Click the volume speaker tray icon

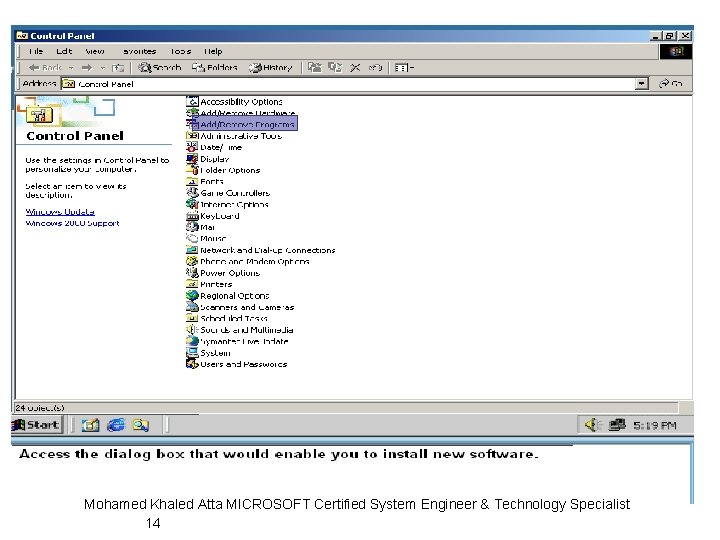click(593, 425)
